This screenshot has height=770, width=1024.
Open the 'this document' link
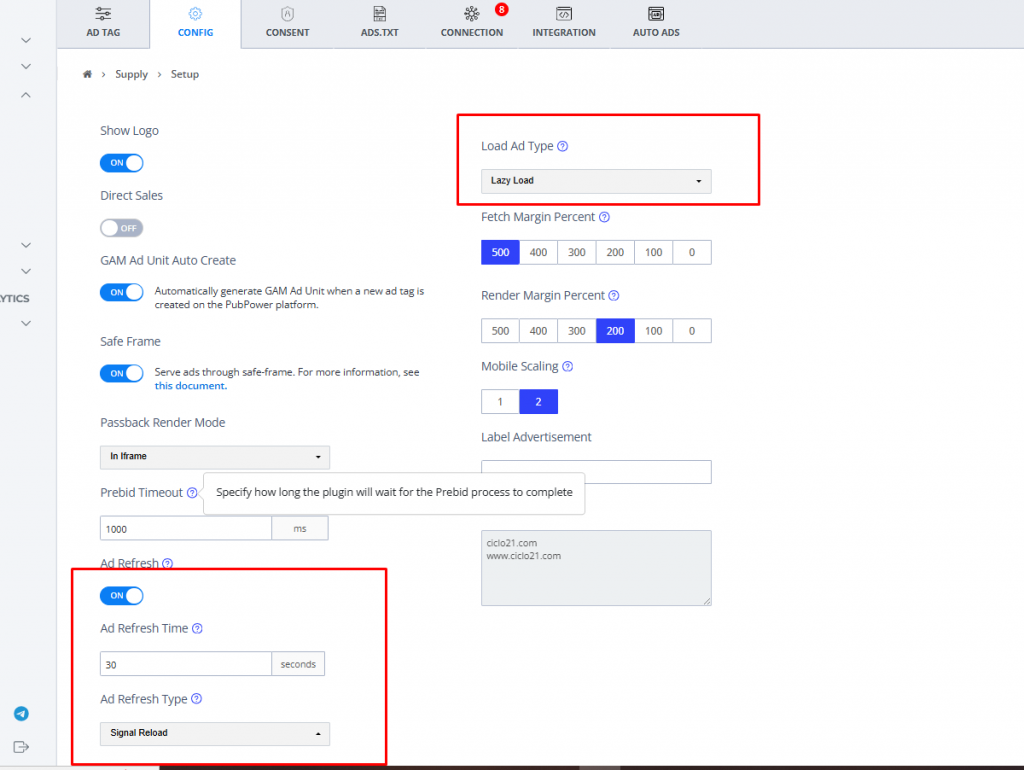(190, 386)
